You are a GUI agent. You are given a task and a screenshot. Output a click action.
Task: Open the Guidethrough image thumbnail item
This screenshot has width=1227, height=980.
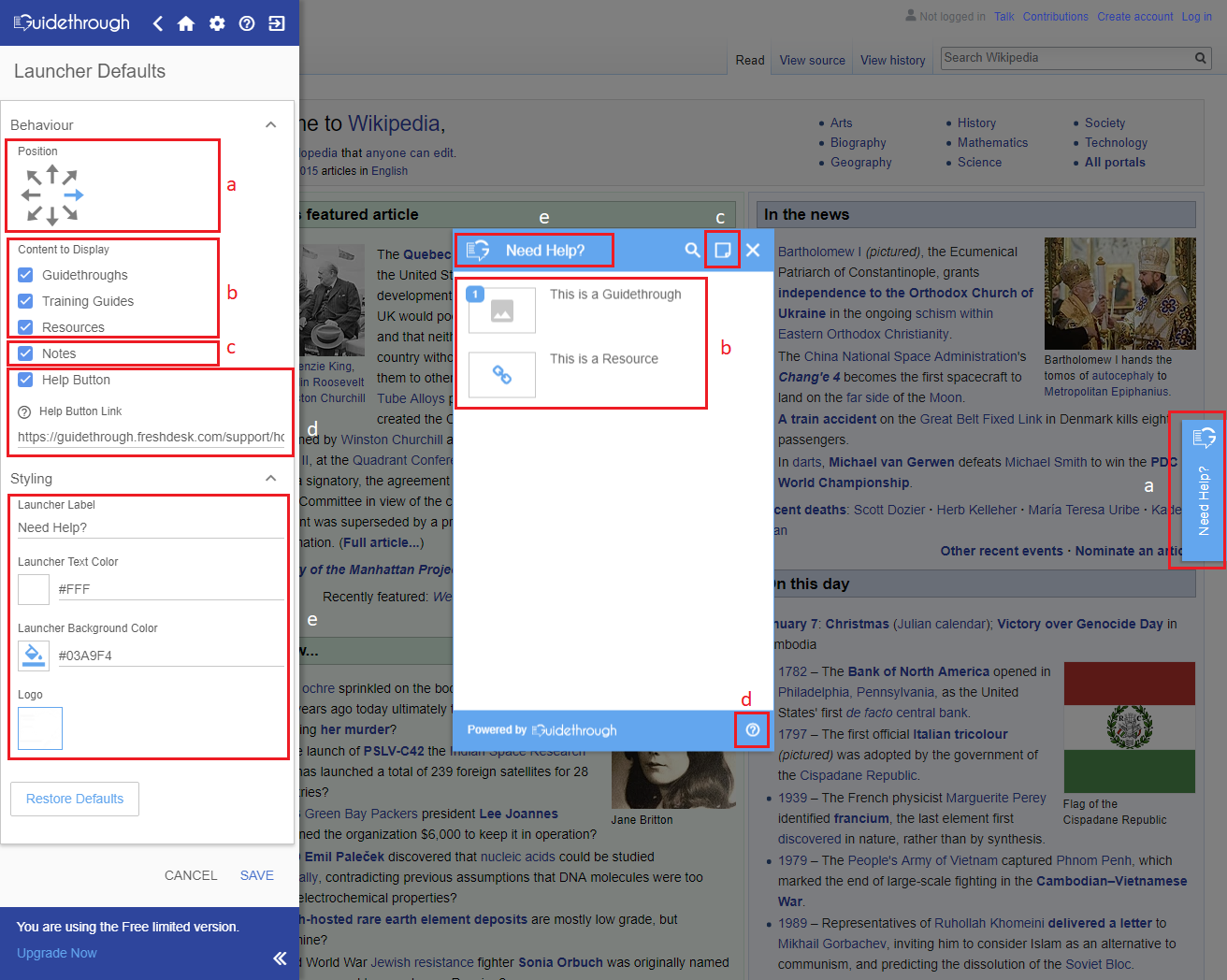tap(502, 310)
